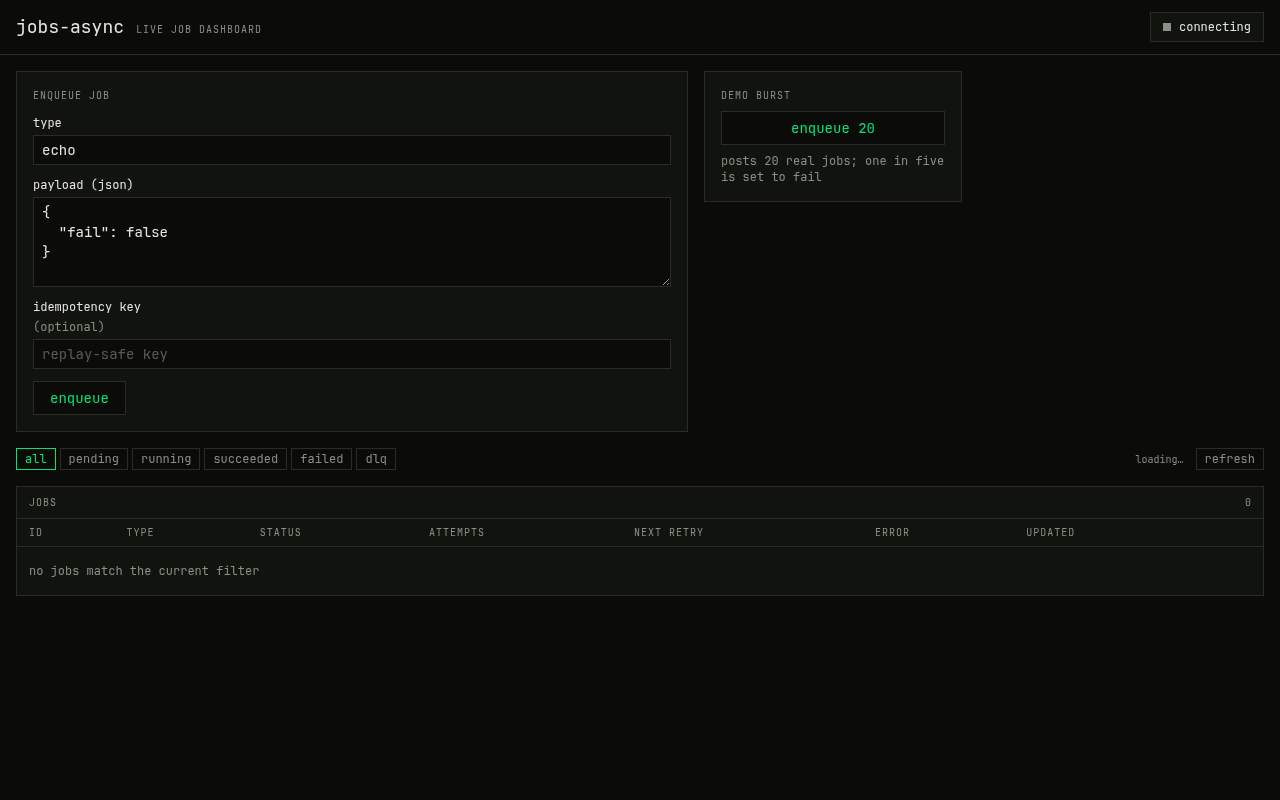Click the STATUS column header
This screenshot has width=1280, height=800.
click(x=281, y=533)
